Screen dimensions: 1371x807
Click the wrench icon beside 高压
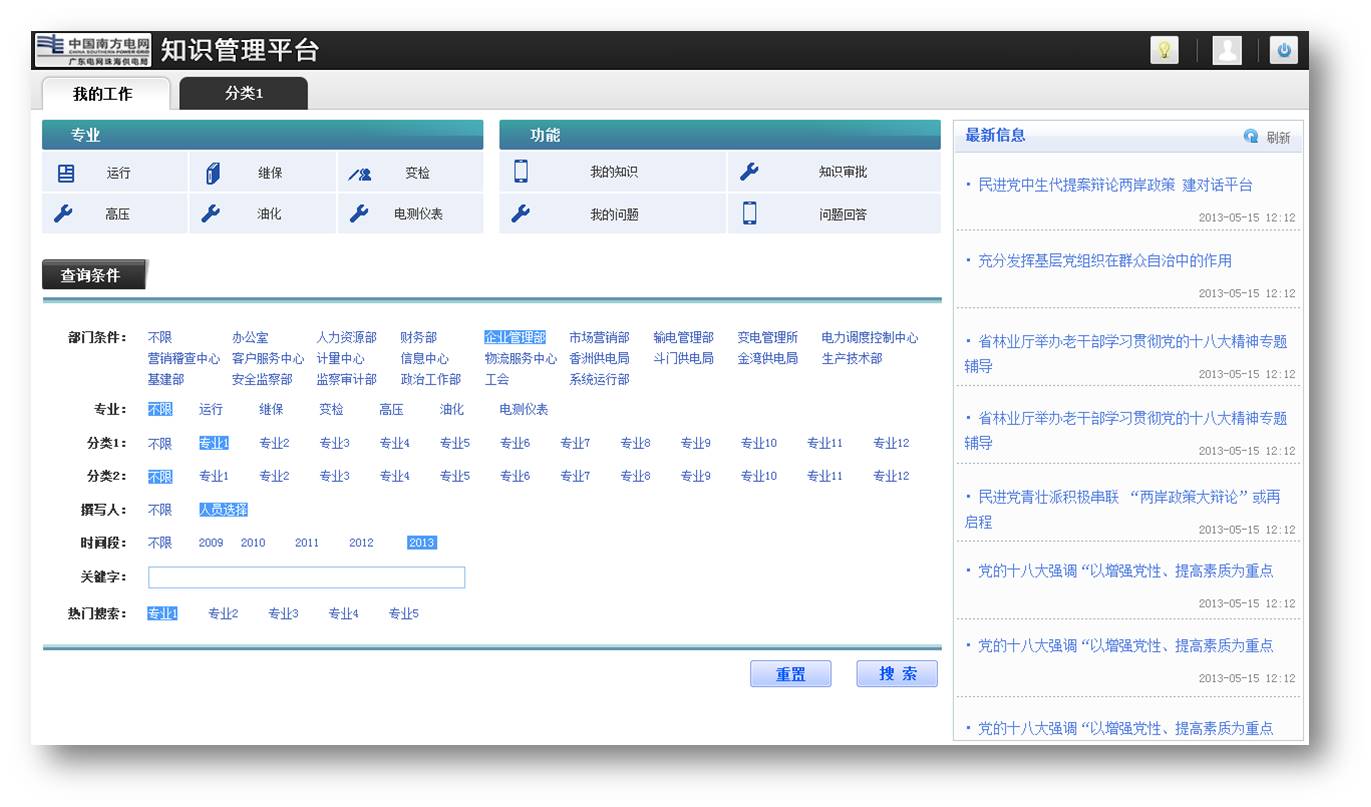coord(63,213)
